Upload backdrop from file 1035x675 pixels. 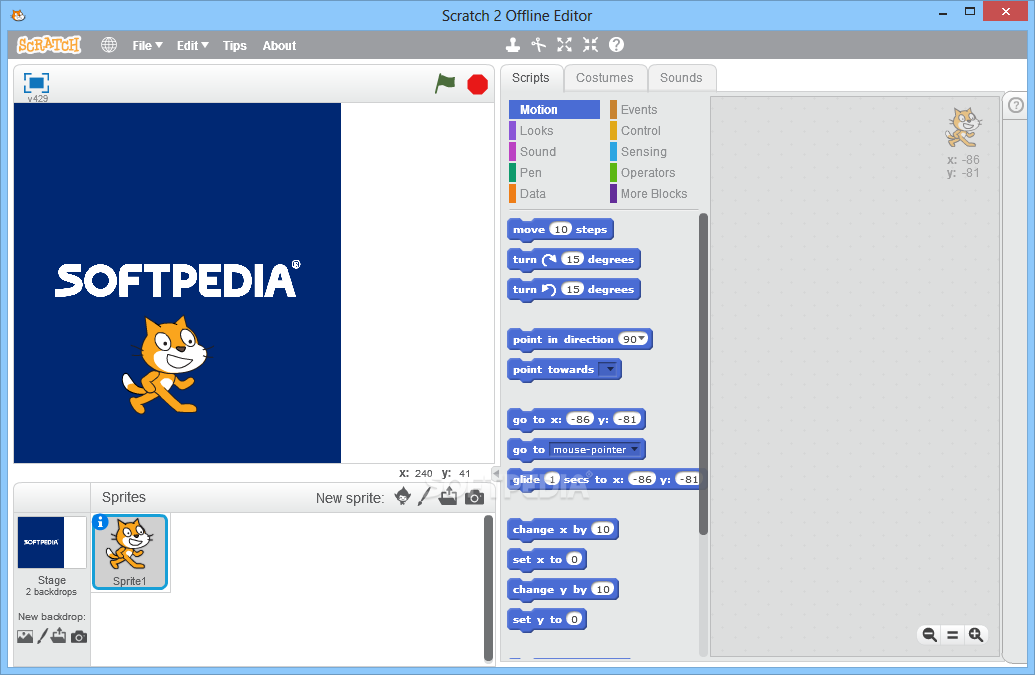tap(59, 636)
